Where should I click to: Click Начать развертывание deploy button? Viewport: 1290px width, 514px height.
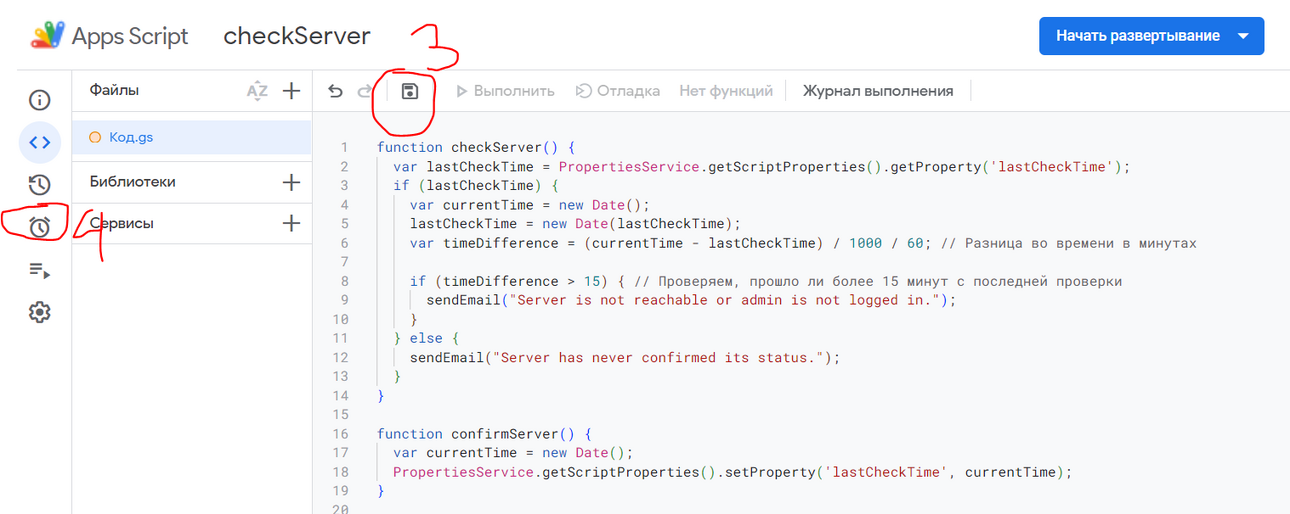[x=1151, y=36]
